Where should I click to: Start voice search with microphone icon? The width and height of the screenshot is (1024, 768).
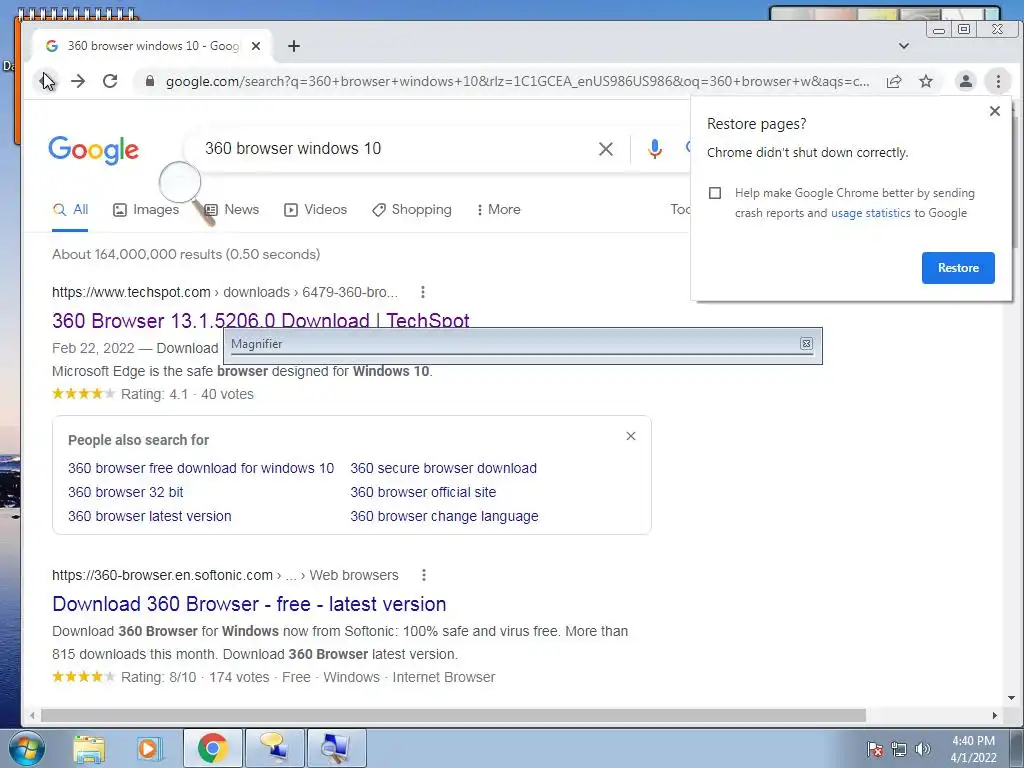[x=655, y=149]
